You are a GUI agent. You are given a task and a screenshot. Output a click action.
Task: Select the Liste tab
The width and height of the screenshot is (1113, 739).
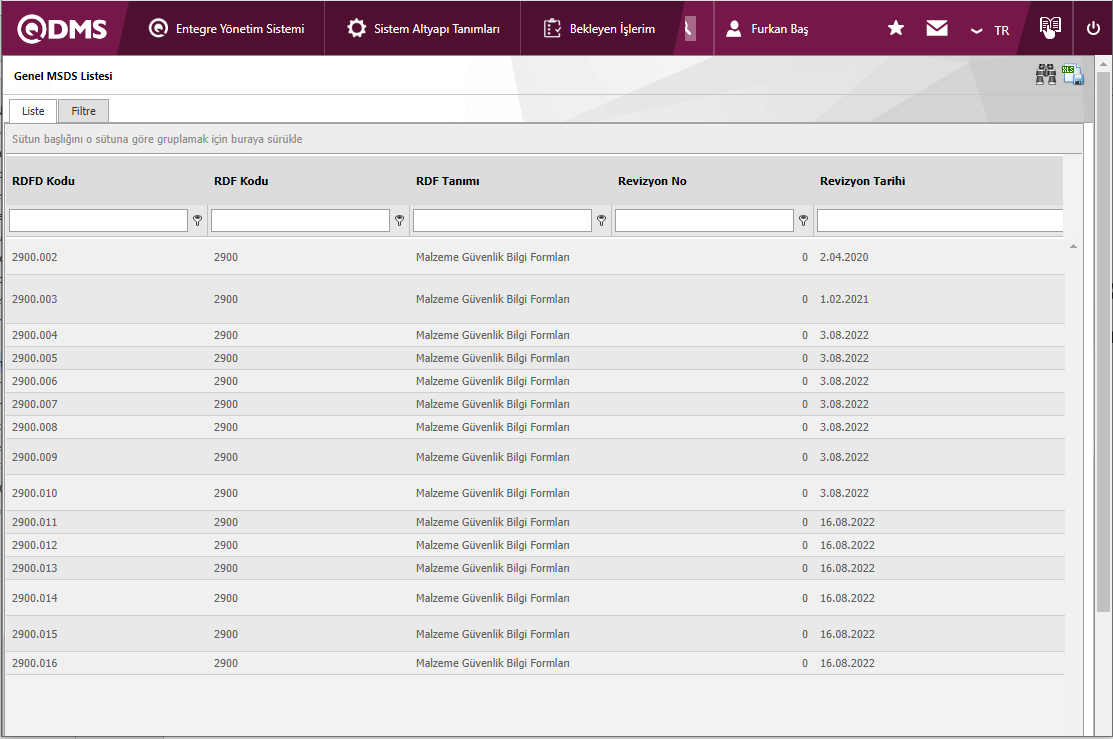[x=33, y=111]
